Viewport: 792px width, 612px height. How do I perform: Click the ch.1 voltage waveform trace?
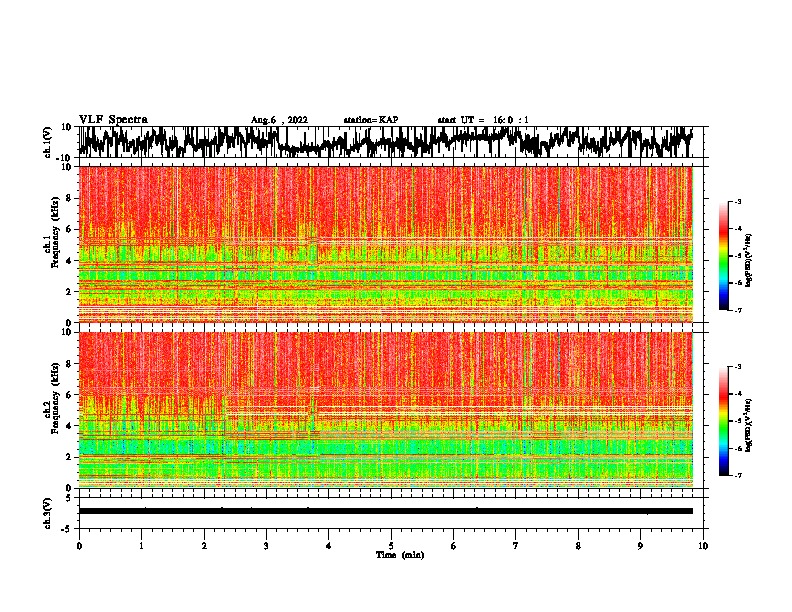tap(385, 142)
